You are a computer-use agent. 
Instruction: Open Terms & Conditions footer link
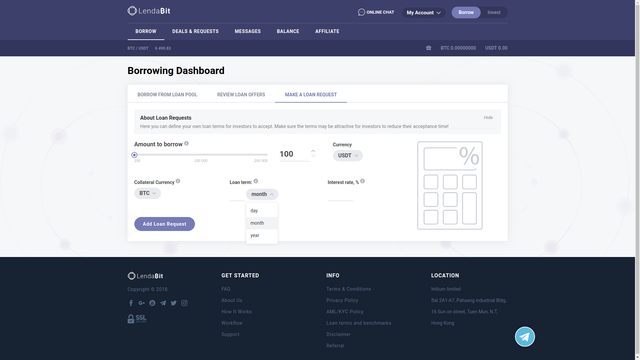(x=349, y=289)
